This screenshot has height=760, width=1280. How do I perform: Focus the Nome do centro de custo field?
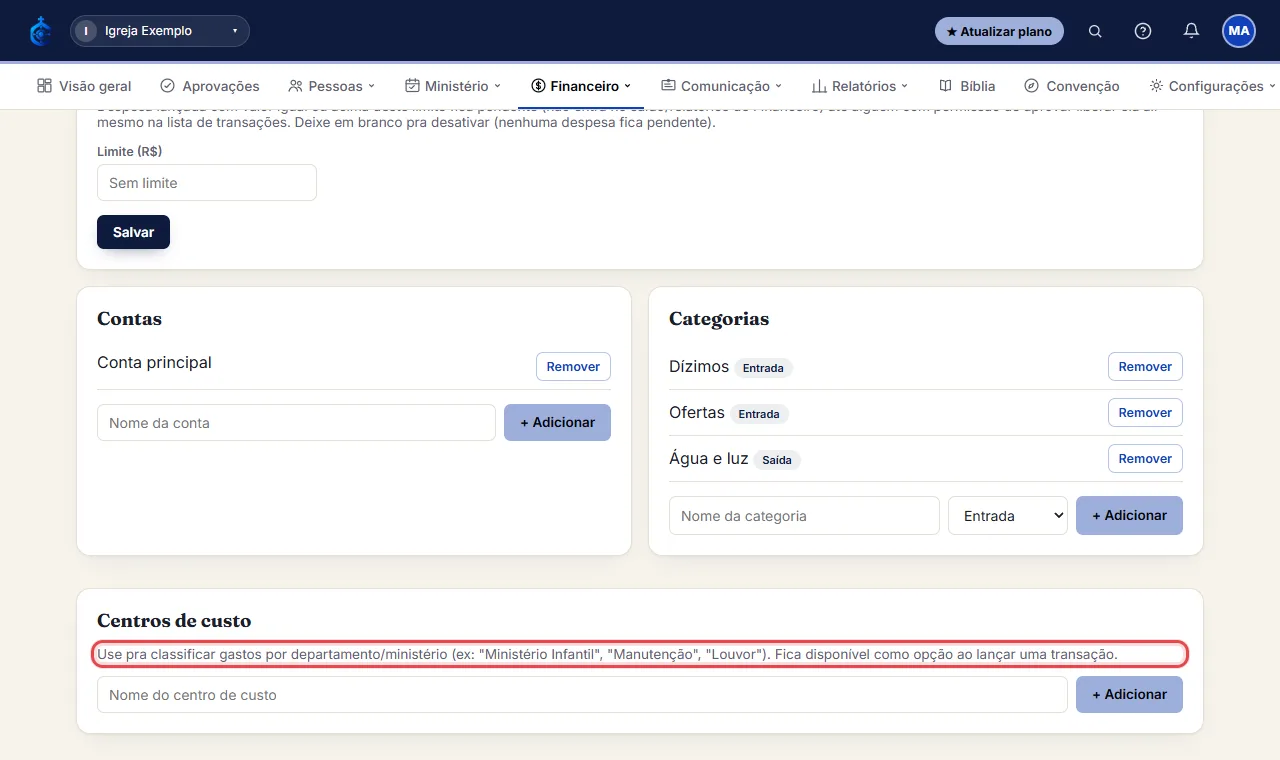pos(582,695)
